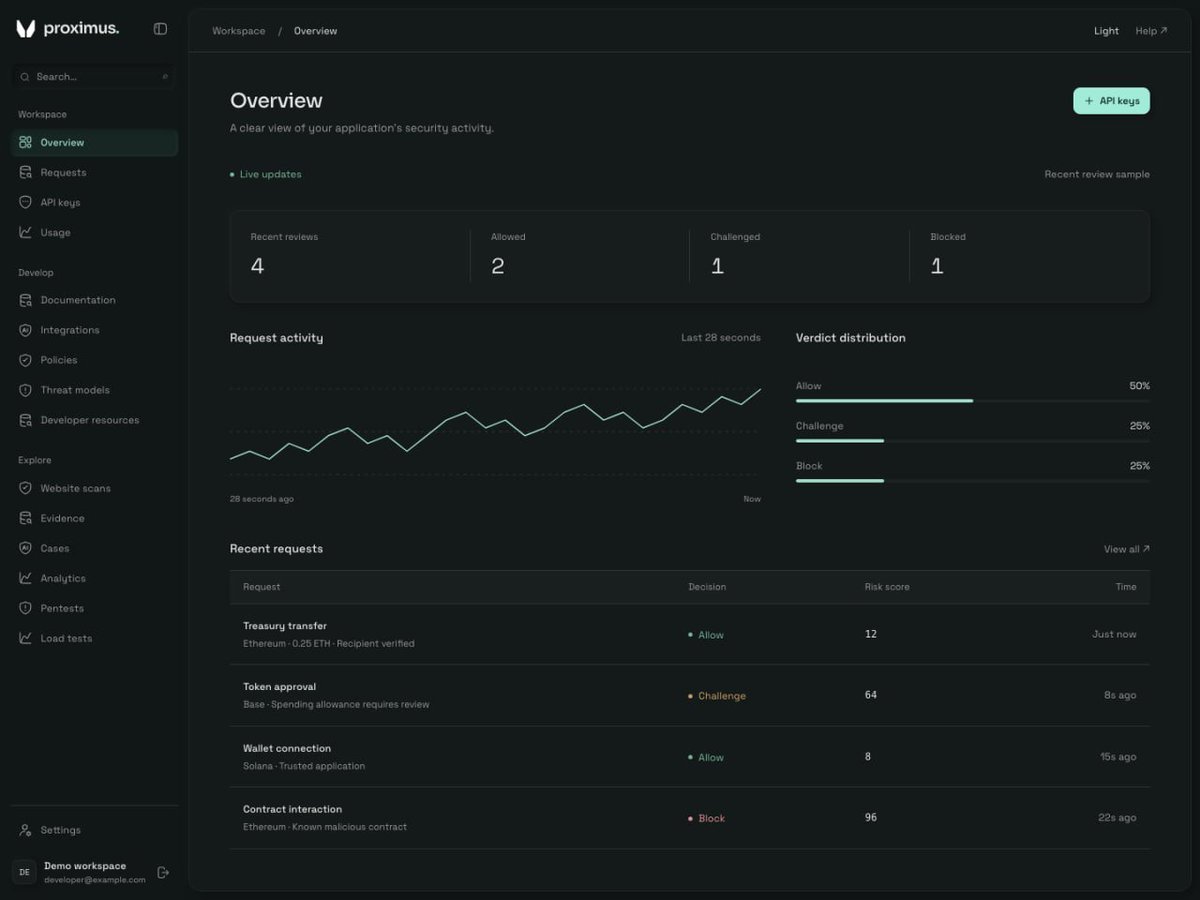Click the Documentation icon in the sidebar
Screen dimensions: 1200x900
(26, 300)
